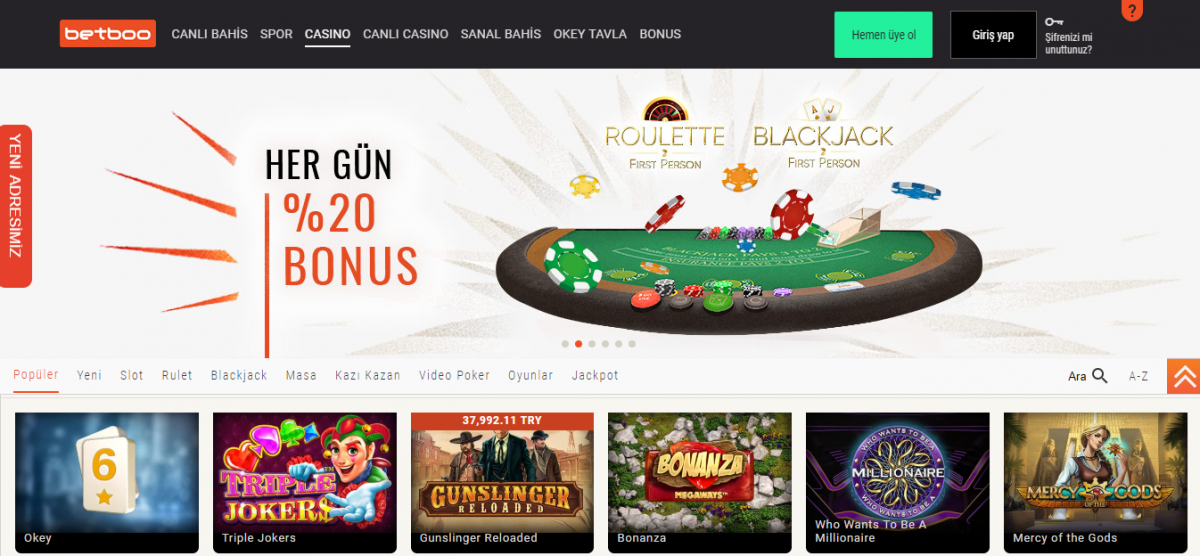Click the forgot password key icon
The height and width of the screenshot is (556, 1200).
(1054, 21)
